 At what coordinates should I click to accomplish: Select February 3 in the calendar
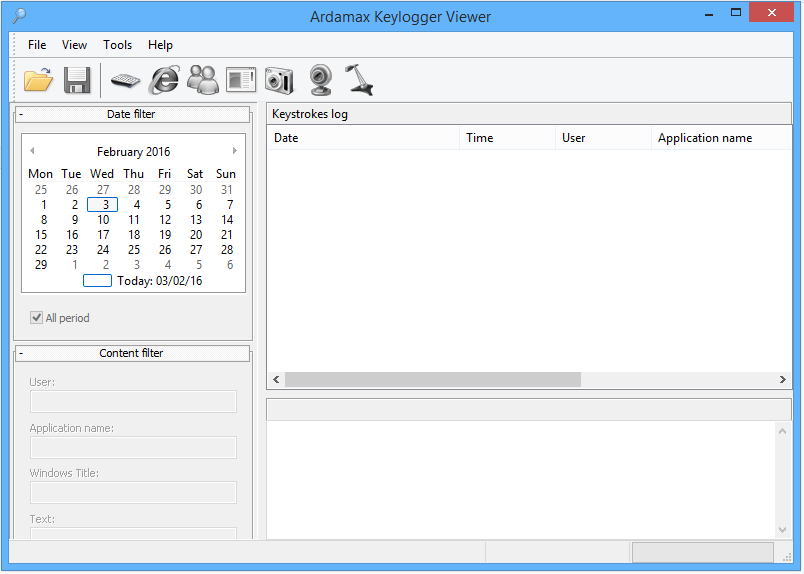[103, 205]
